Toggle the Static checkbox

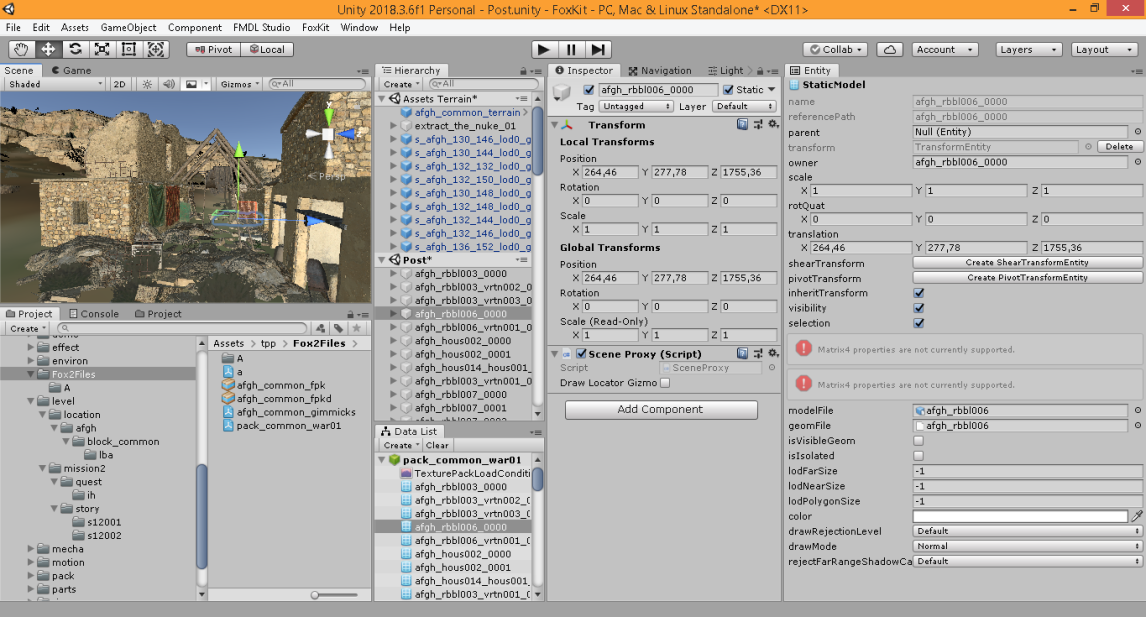[728, 89]
